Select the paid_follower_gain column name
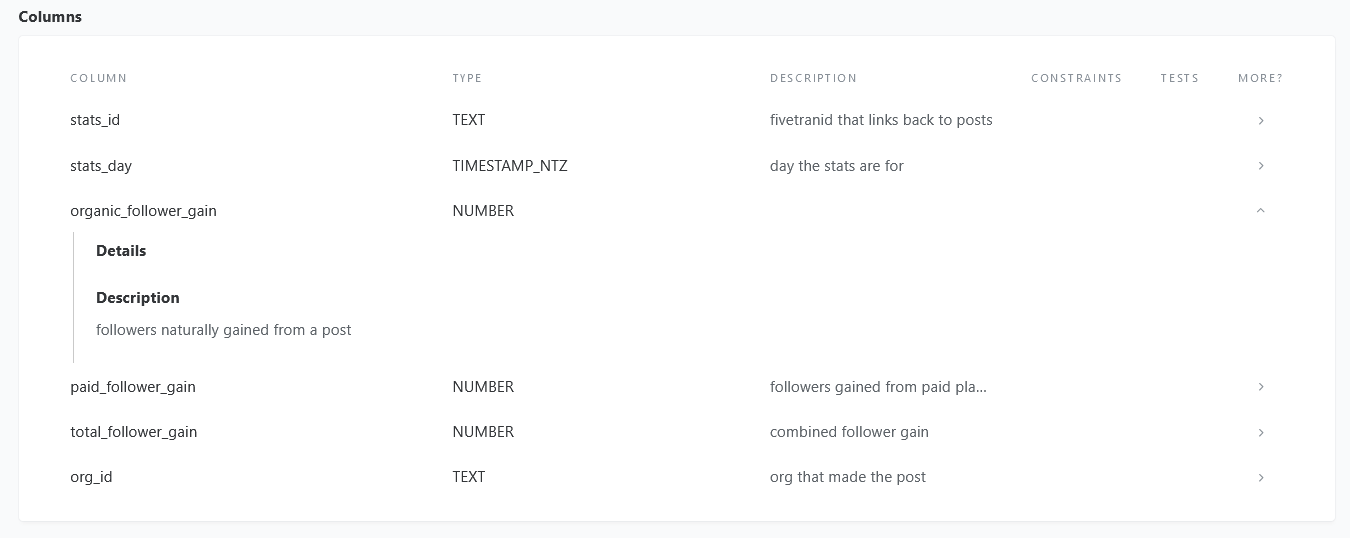The height and width of the screenshot is (538, 1350). coord(133,387)
